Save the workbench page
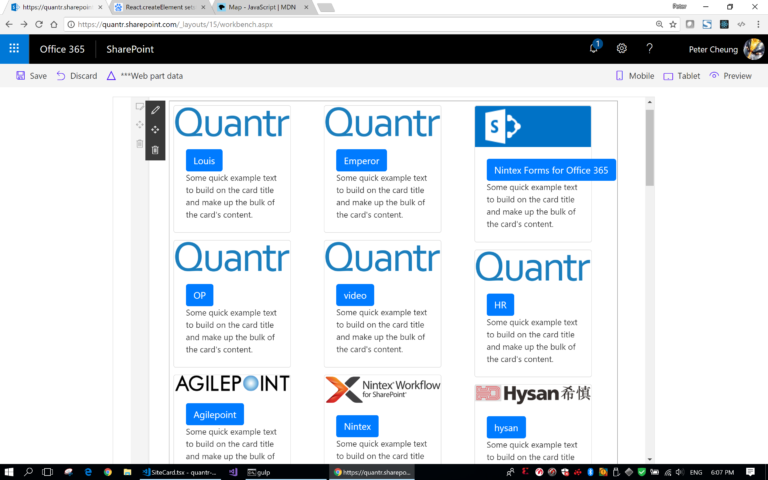 click(x=31, y=76)
